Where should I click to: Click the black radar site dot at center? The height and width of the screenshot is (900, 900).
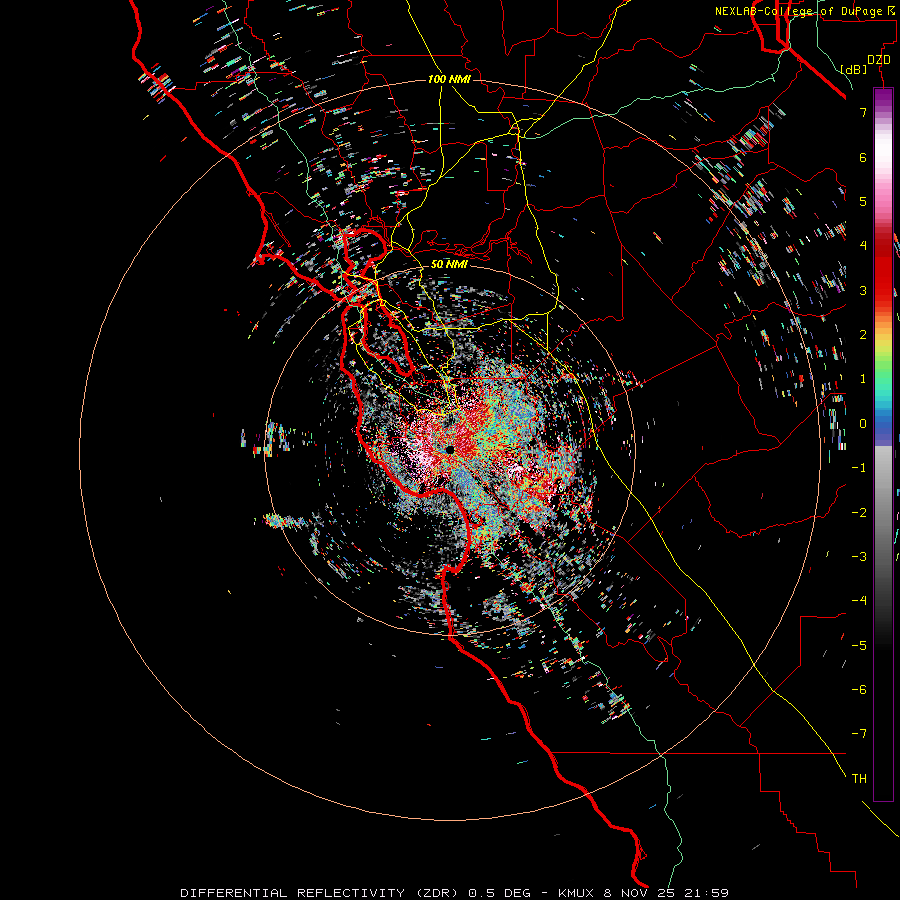pyautogui.click(x=450, y=449)
